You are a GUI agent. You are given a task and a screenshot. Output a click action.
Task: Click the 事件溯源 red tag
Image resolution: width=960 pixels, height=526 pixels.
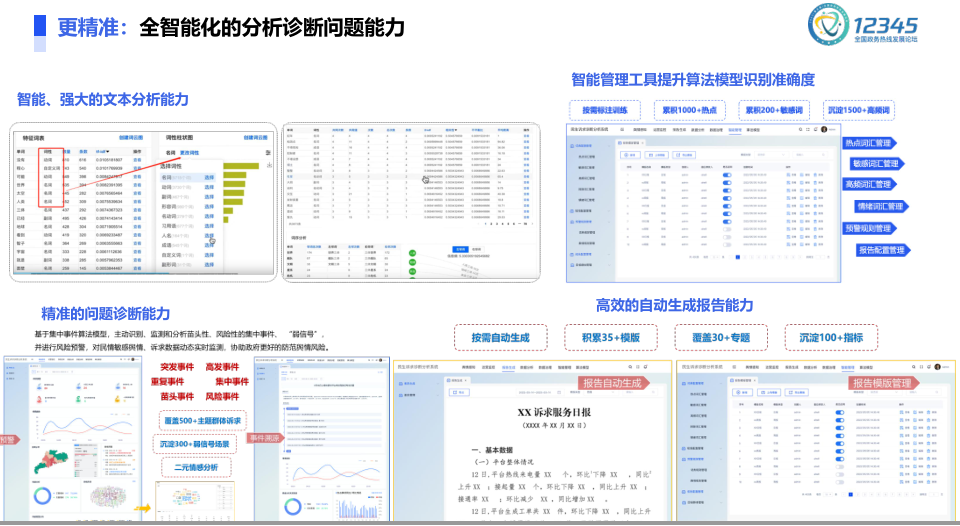point(264,438)
